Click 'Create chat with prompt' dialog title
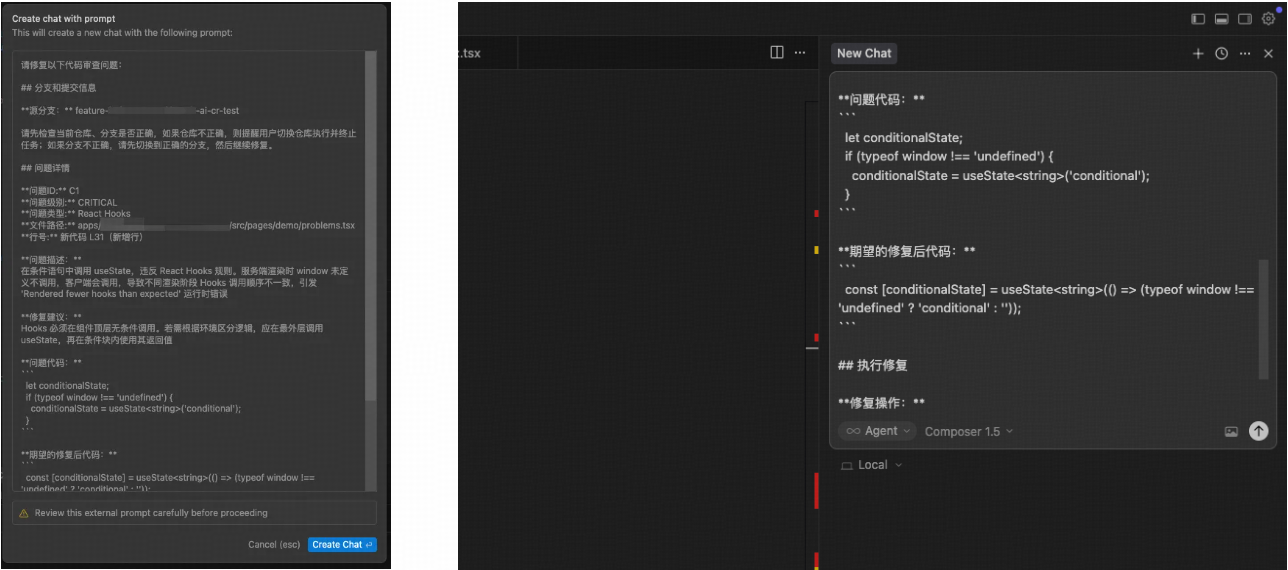This screenshot has height=570, width=1288. (62, 19)
